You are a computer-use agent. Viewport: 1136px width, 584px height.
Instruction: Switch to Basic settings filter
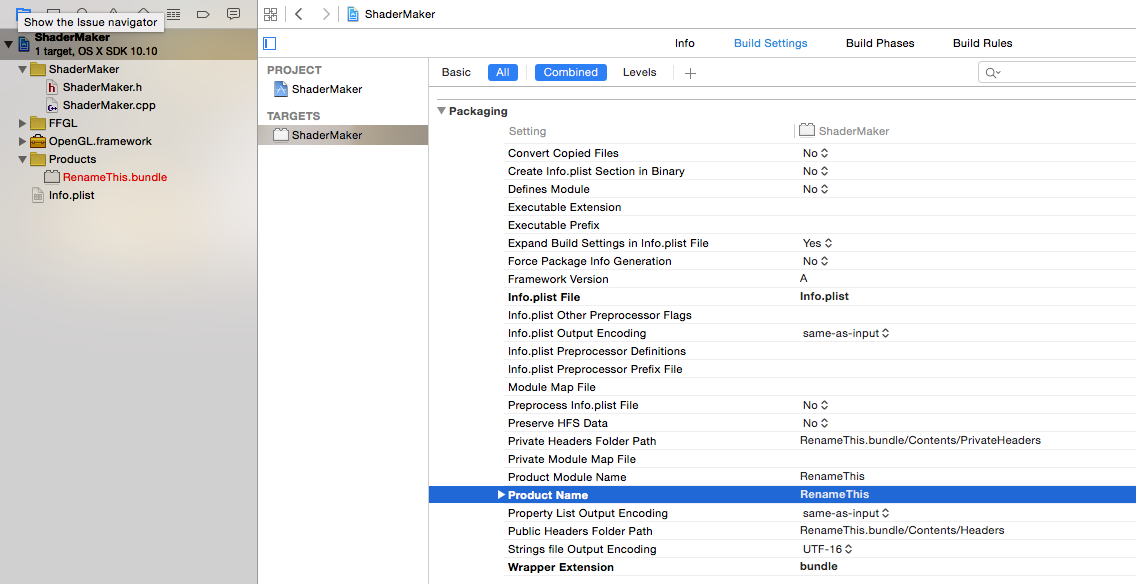pyautogui.click(x=456, y=72)
